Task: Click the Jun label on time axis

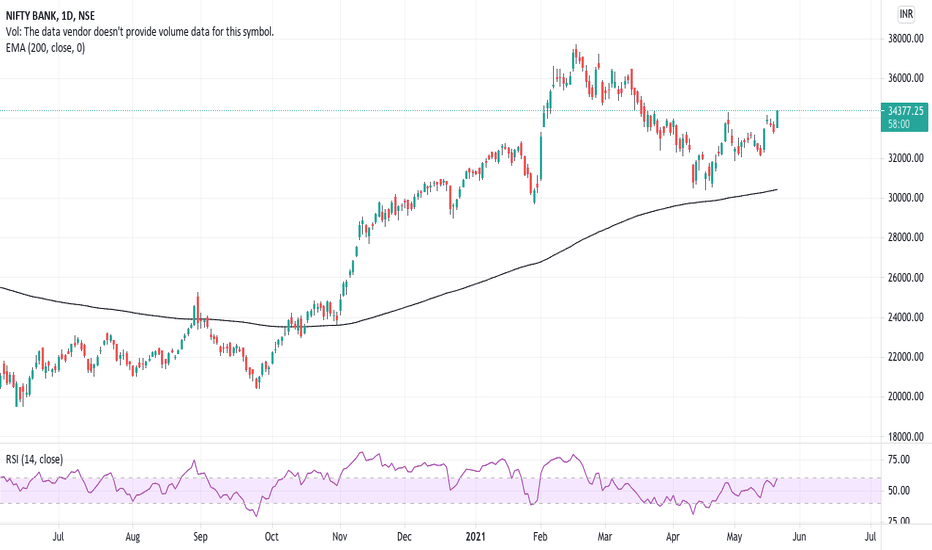Action: [799, 536]
